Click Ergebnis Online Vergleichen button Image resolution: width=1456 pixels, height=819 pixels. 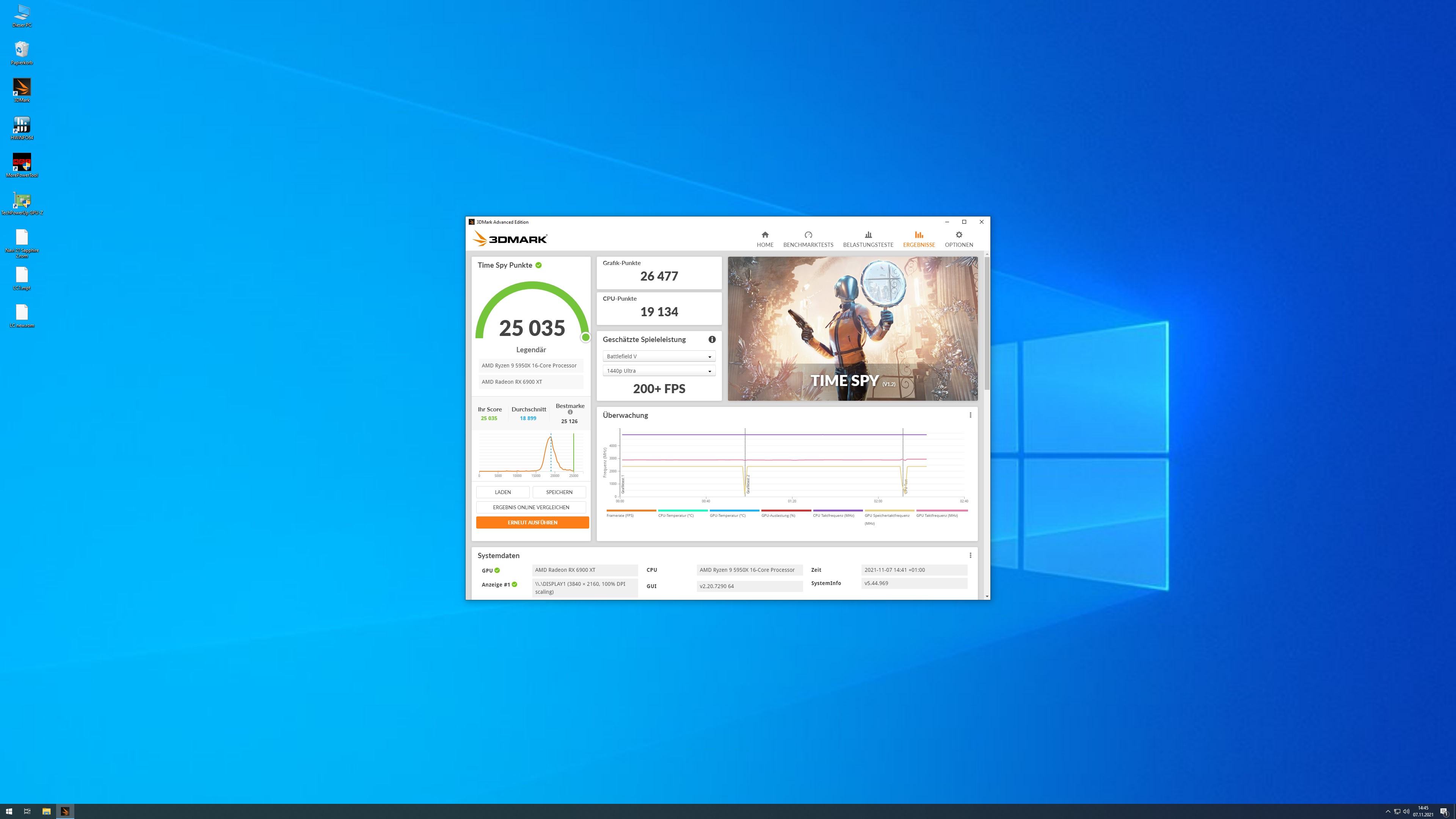pos(531,508)
